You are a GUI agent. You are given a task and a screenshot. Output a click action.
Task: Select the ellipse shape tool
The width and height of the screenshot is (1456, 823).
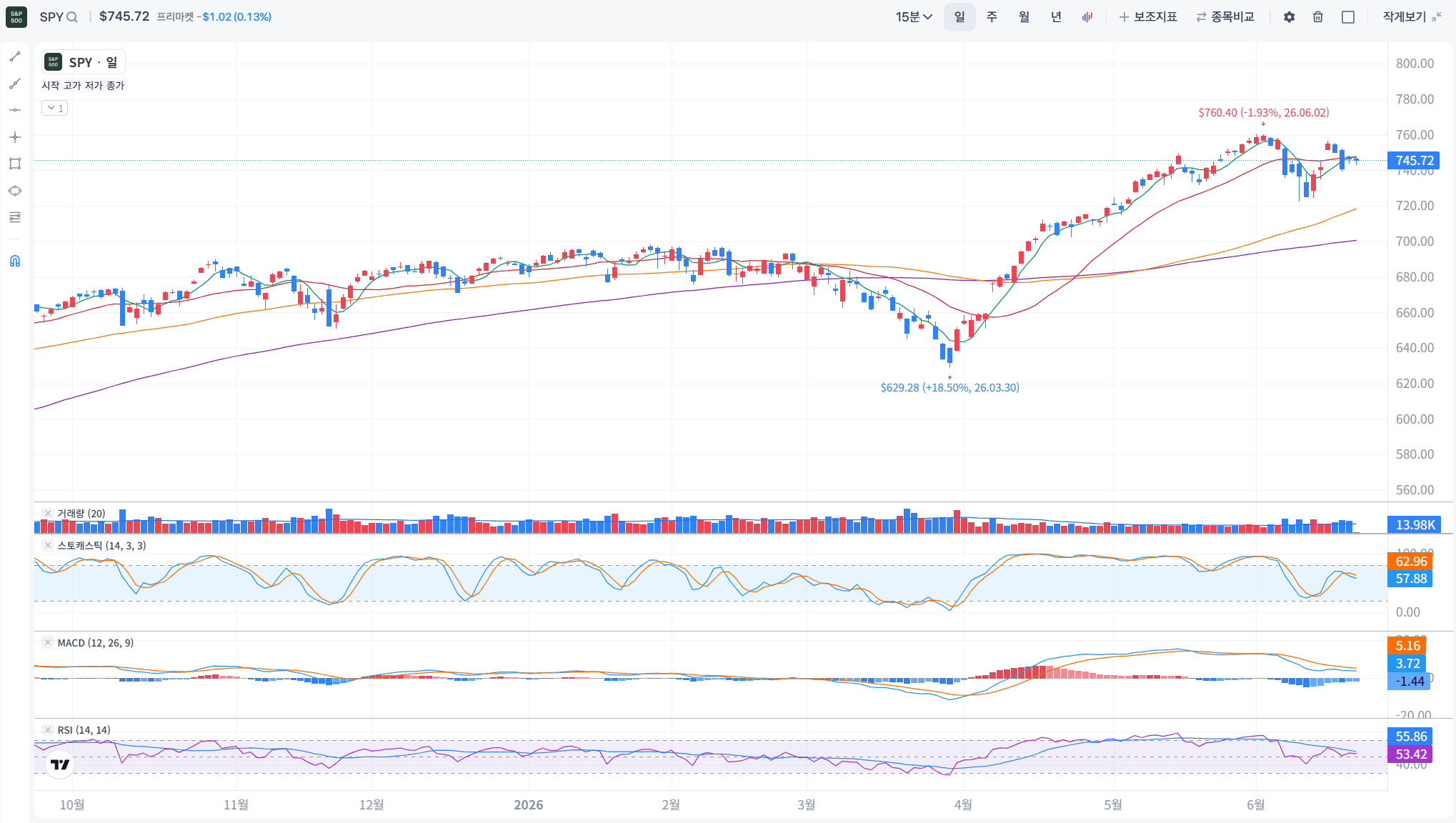[15, 191]
